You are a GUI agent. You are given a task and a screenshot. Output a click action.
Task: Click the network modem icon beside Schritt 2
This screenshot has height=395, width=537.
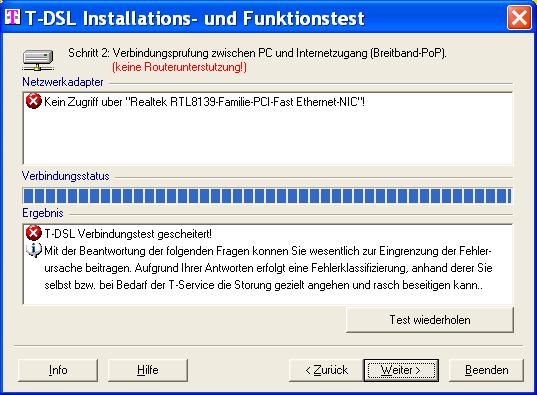(x=38, y=61)
